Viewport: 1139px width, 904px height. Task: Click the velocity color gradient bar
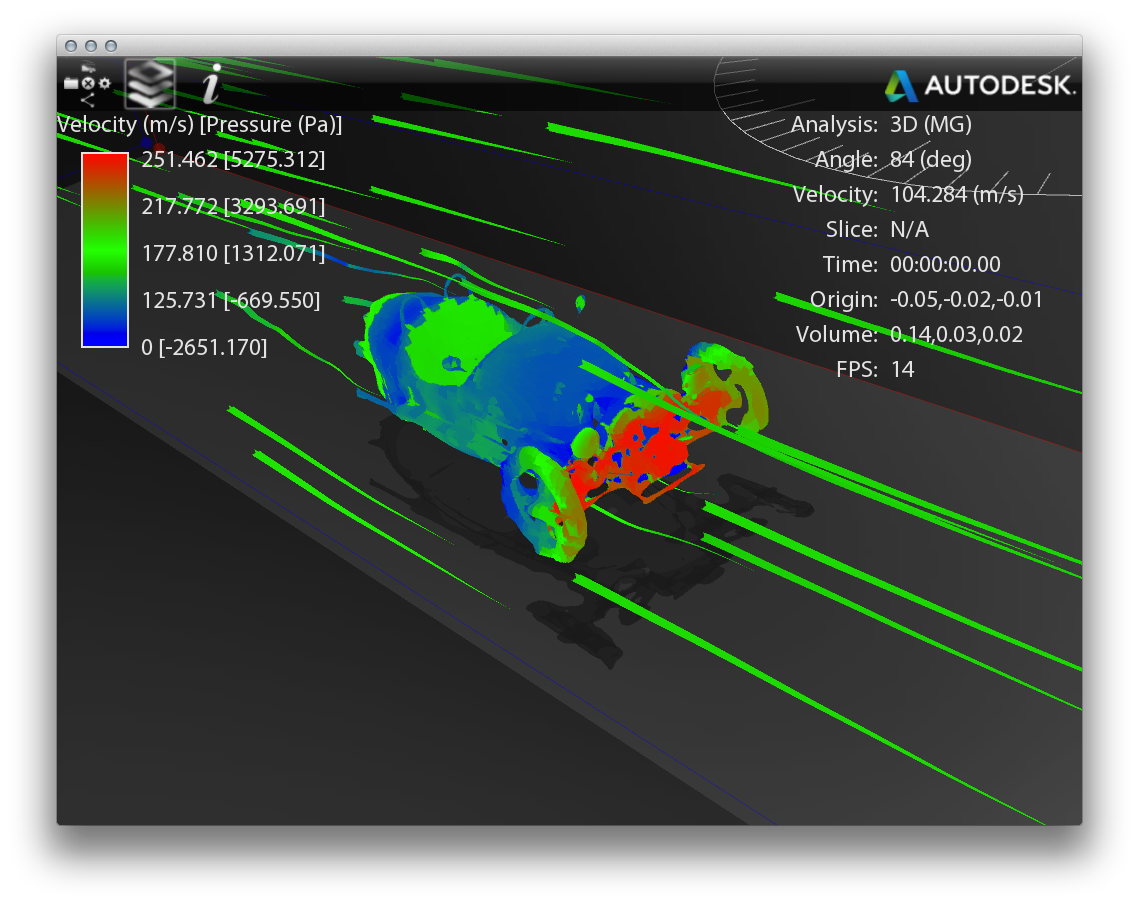[105, 250]
